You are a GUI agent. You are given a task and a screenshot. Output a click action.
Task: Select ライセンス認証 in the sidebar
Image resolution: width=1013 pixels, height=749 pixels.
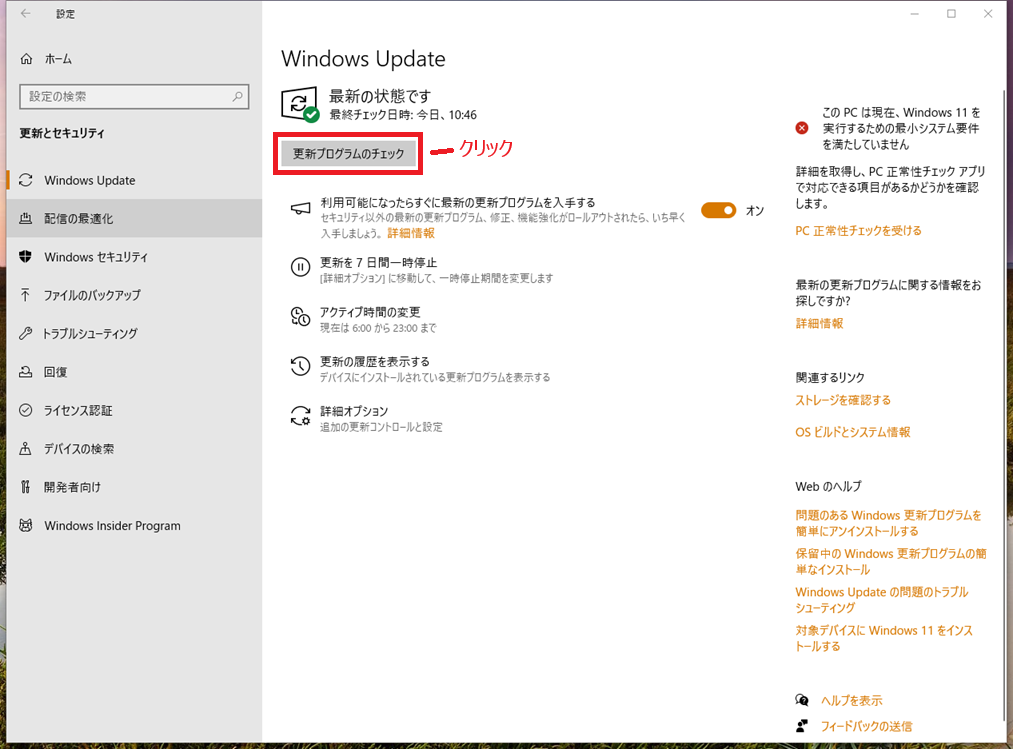click(x=78, y=411)
